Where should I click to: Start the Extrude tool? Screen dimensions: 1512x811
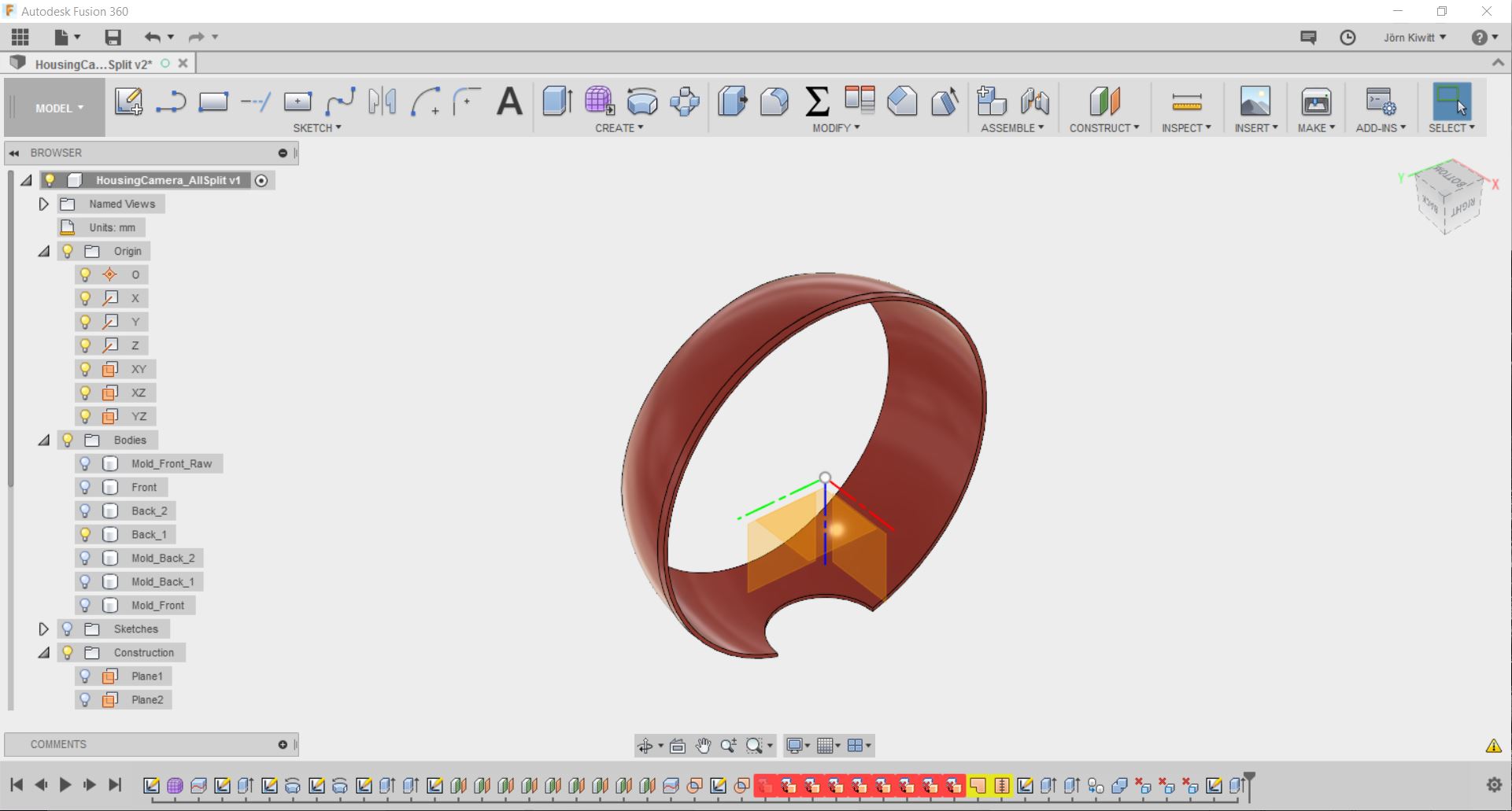click(557, 101)
